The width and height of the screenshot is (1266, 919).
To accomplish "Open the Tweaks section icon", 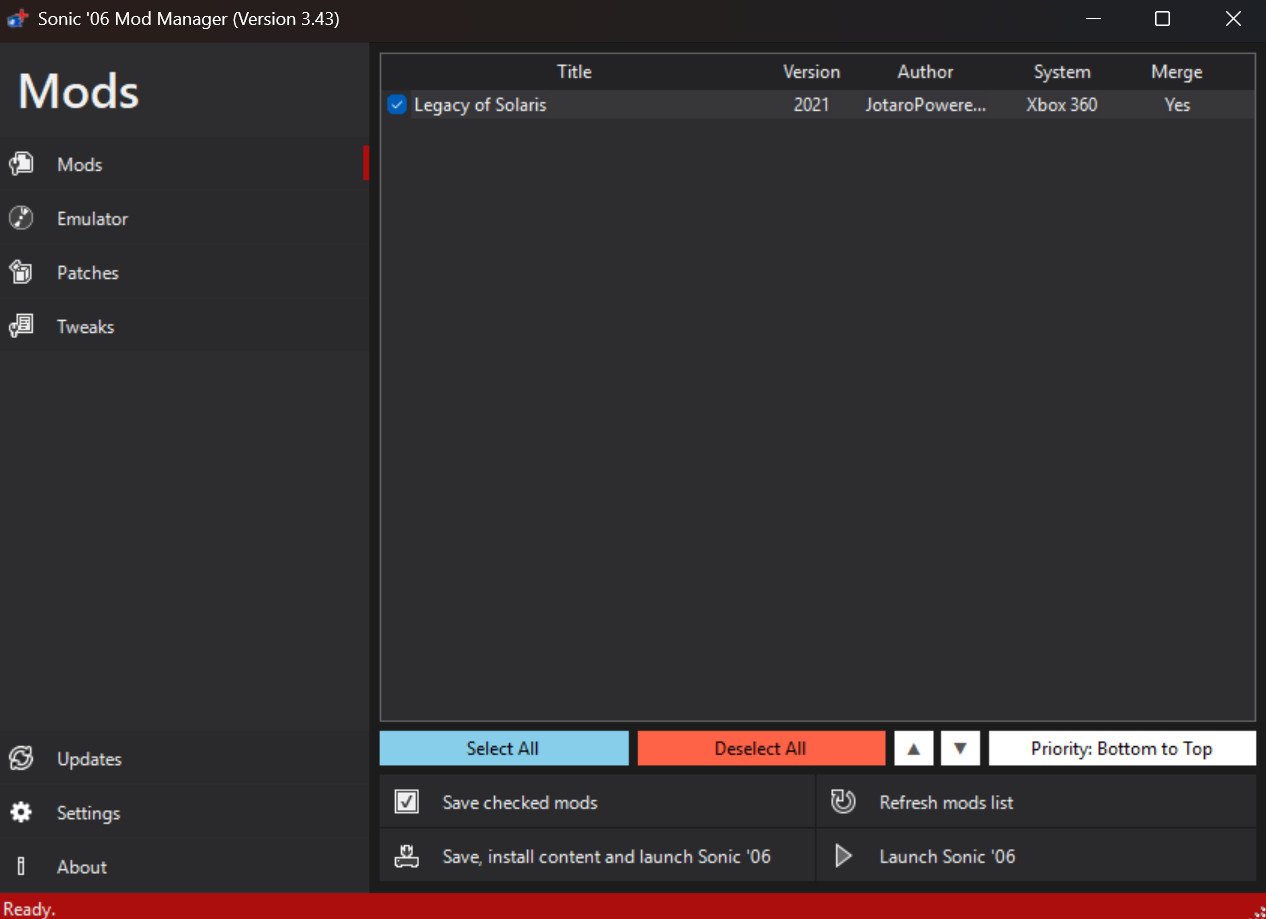I will tap(21, 326).
